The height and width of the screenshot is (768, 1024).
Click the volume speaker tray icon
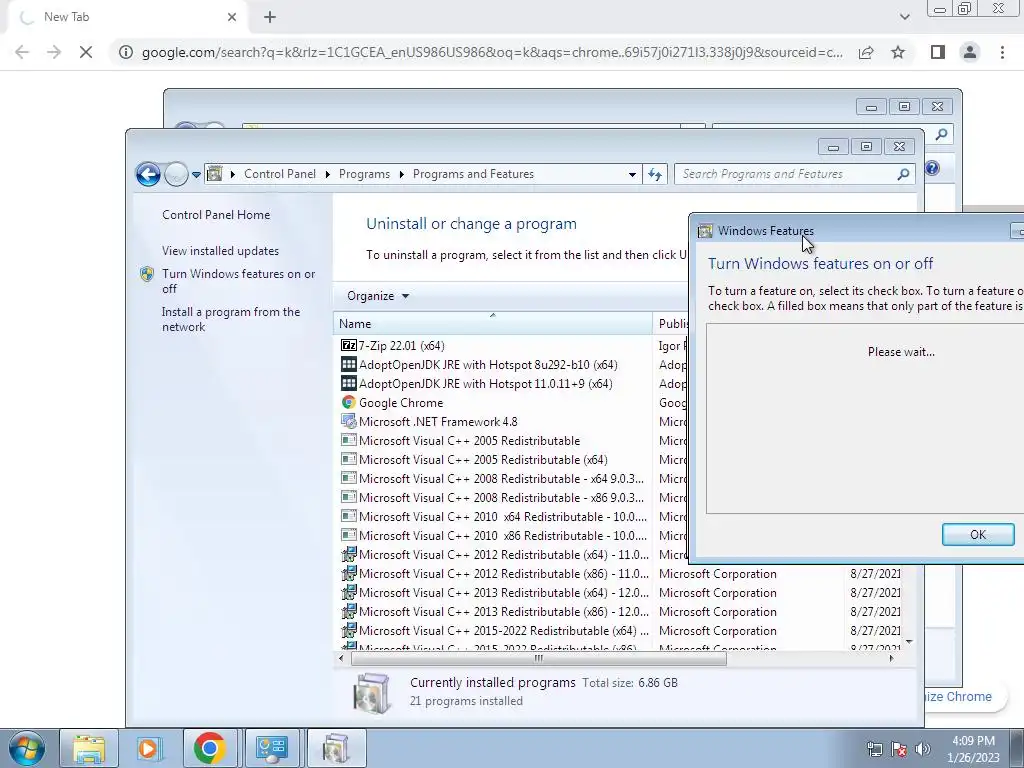point(923,749)
